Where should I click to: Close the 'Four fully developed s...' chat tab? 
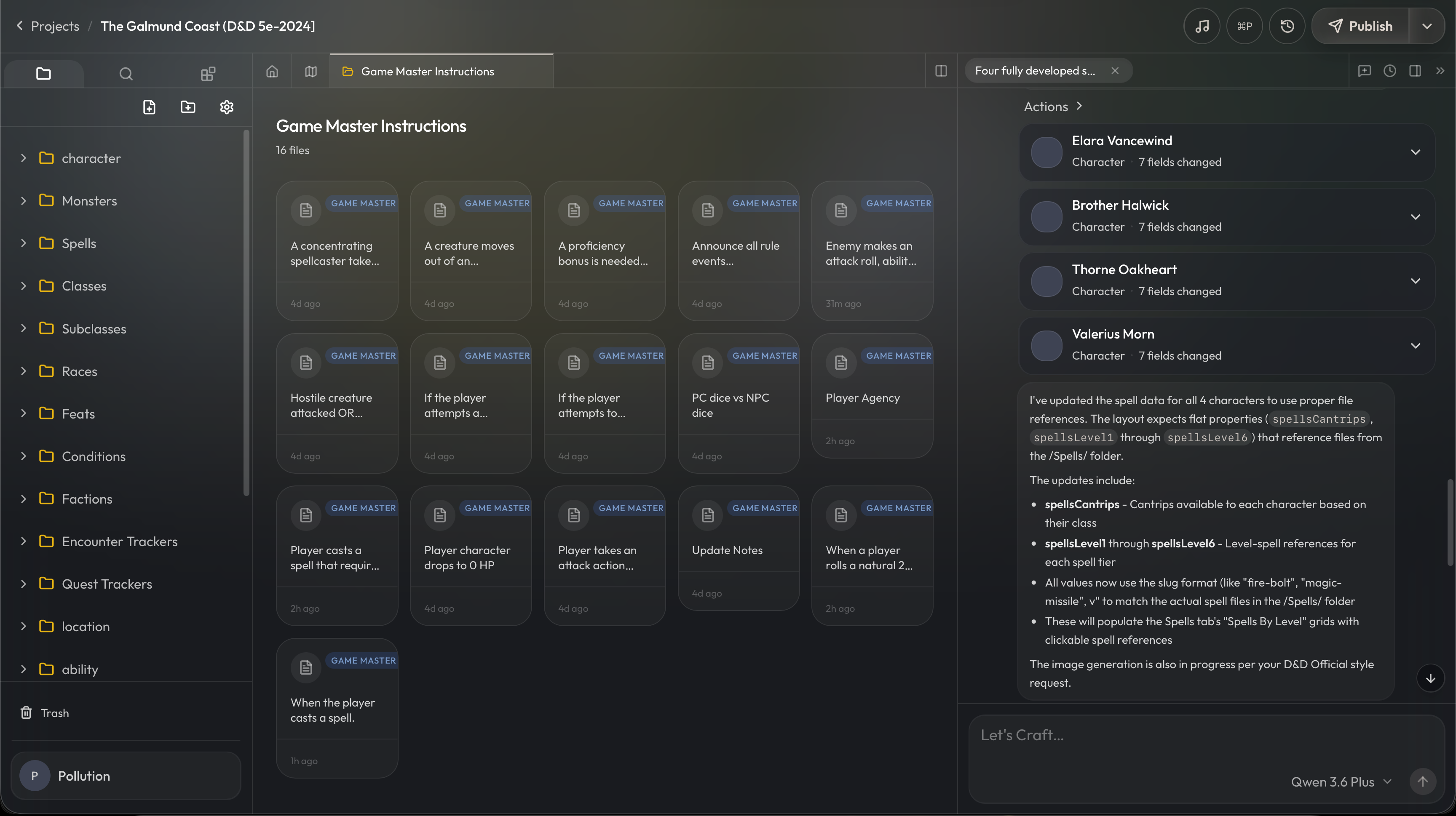(1115, 71)
